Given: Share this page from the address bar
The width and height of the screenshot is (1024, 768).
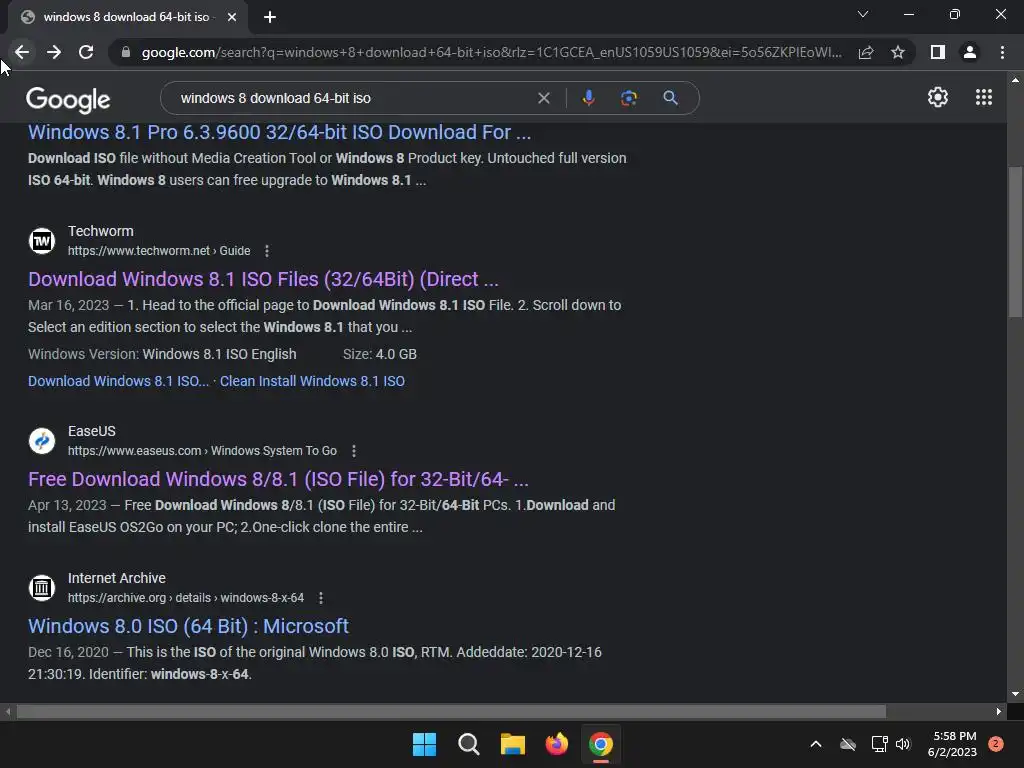Looking at the screenshot, I should tap(866, 52).
